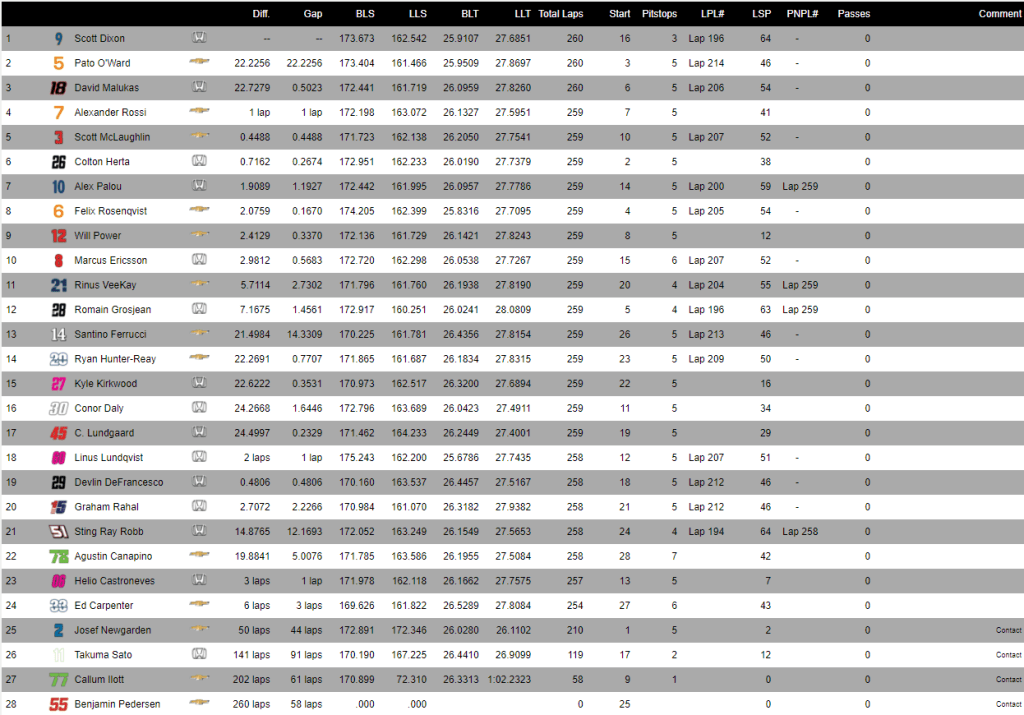Click Total Laps 254 for Ed Carpenter
1024x715 pixels.
575,606
